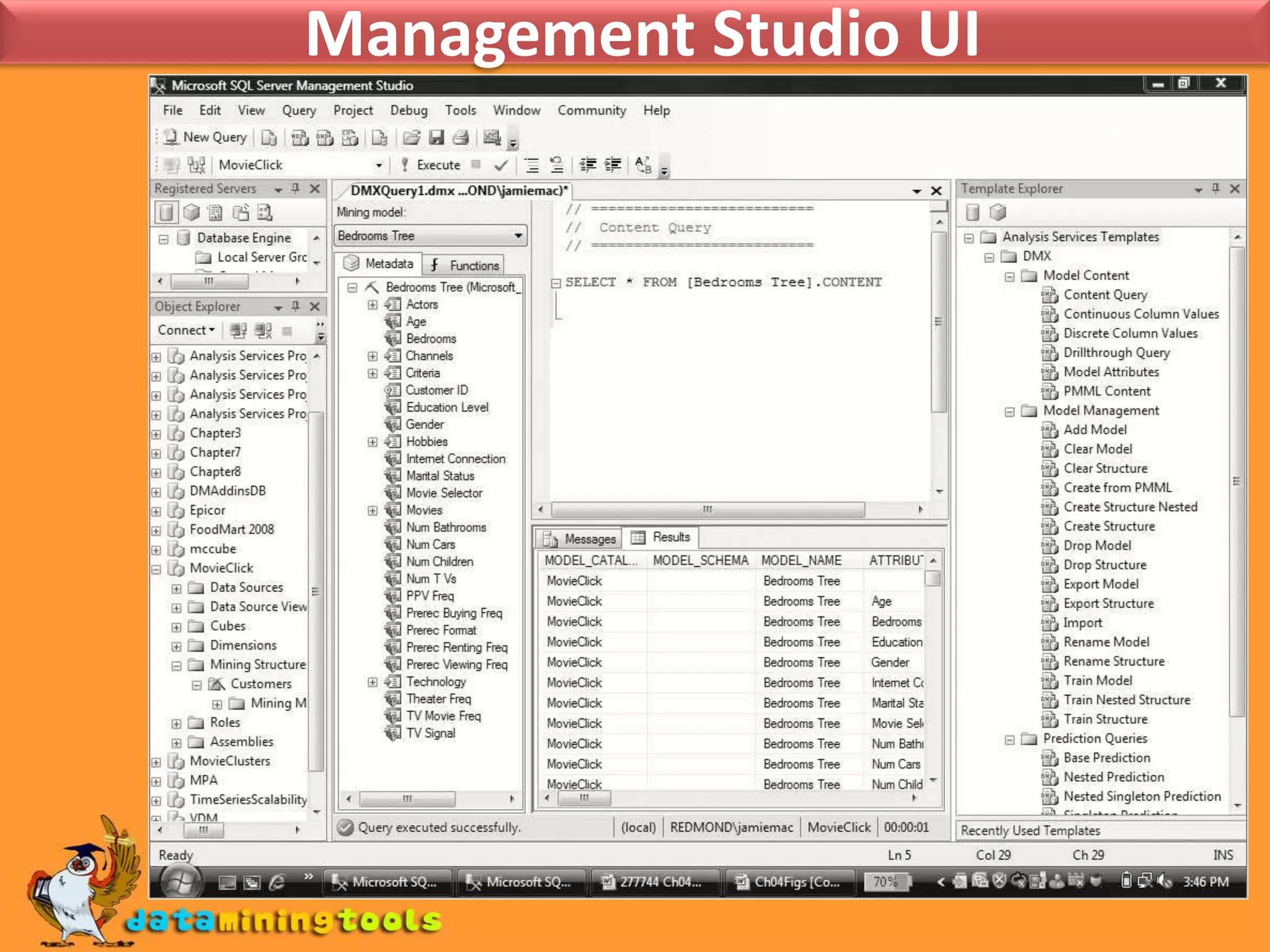Viewport: 1270px width, 952px height.
Task: Toggle auto-hide pin on Object Explorer
Action: (296, 306)
